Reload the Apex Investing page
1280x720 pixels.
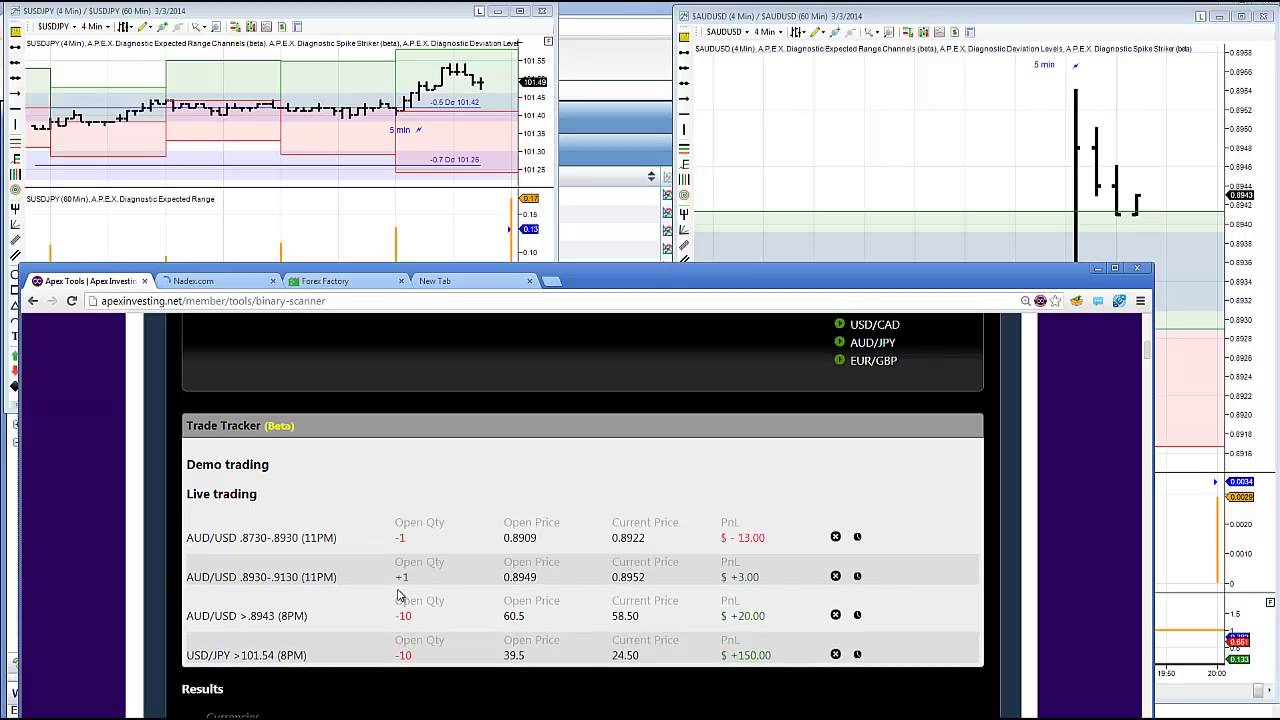72,301
